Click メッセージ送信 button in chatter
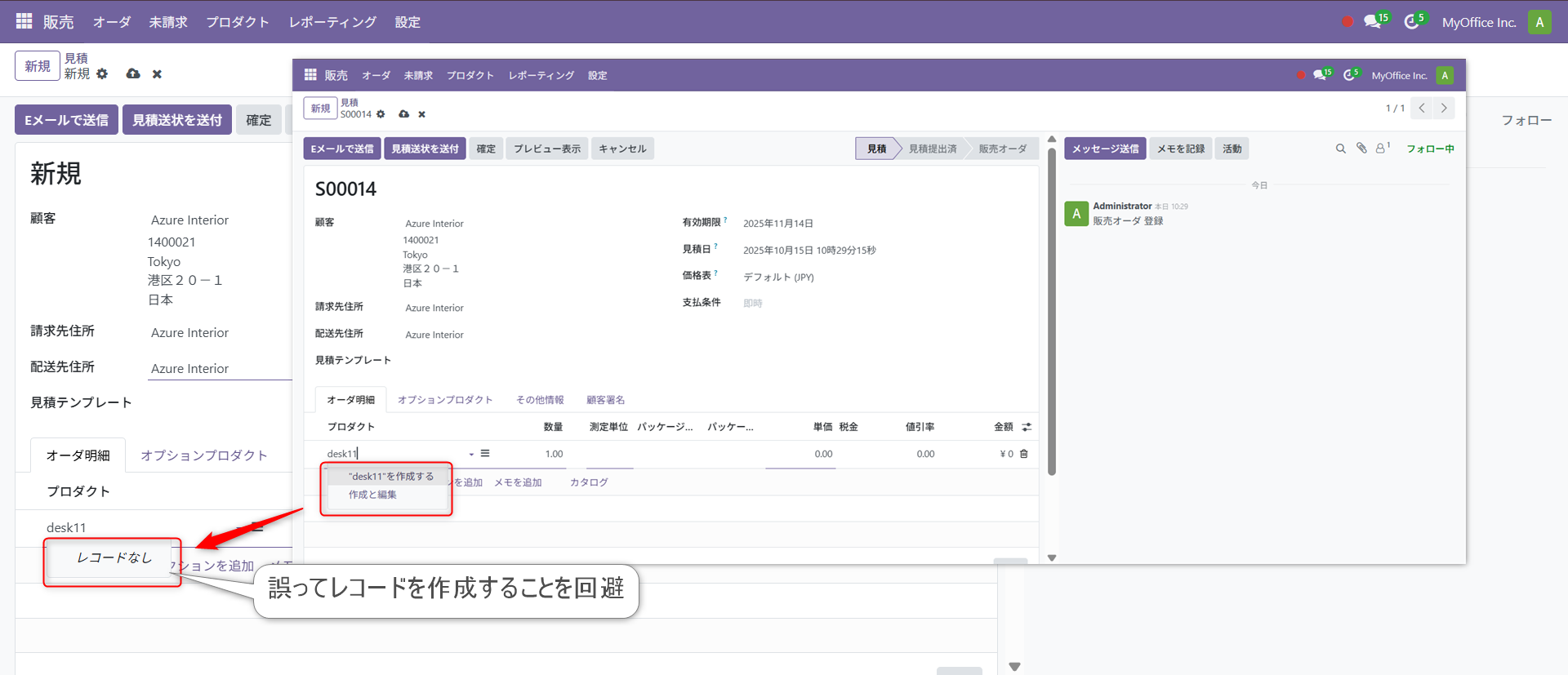Viewport: 1568px width, 675px height. point(1105,149)
